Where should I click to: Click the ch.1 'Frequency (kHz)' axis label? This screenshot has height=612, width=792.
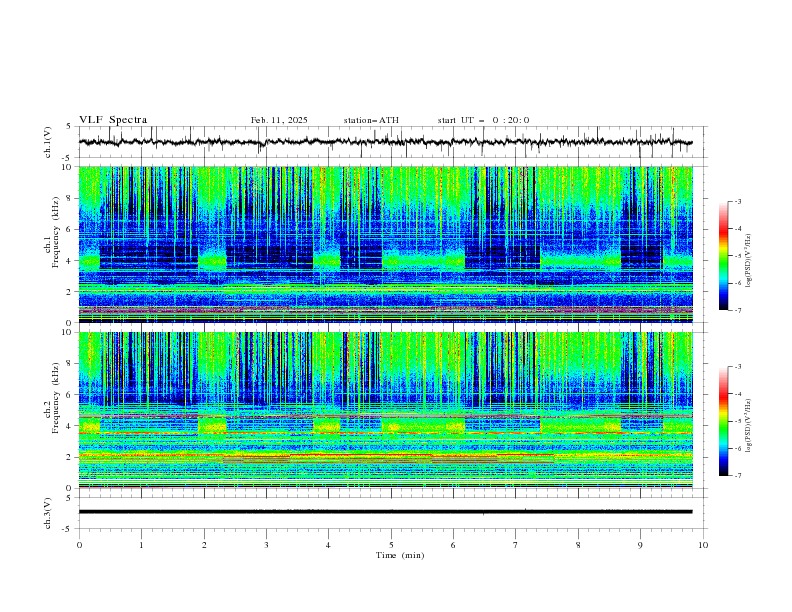click(56, 230)
